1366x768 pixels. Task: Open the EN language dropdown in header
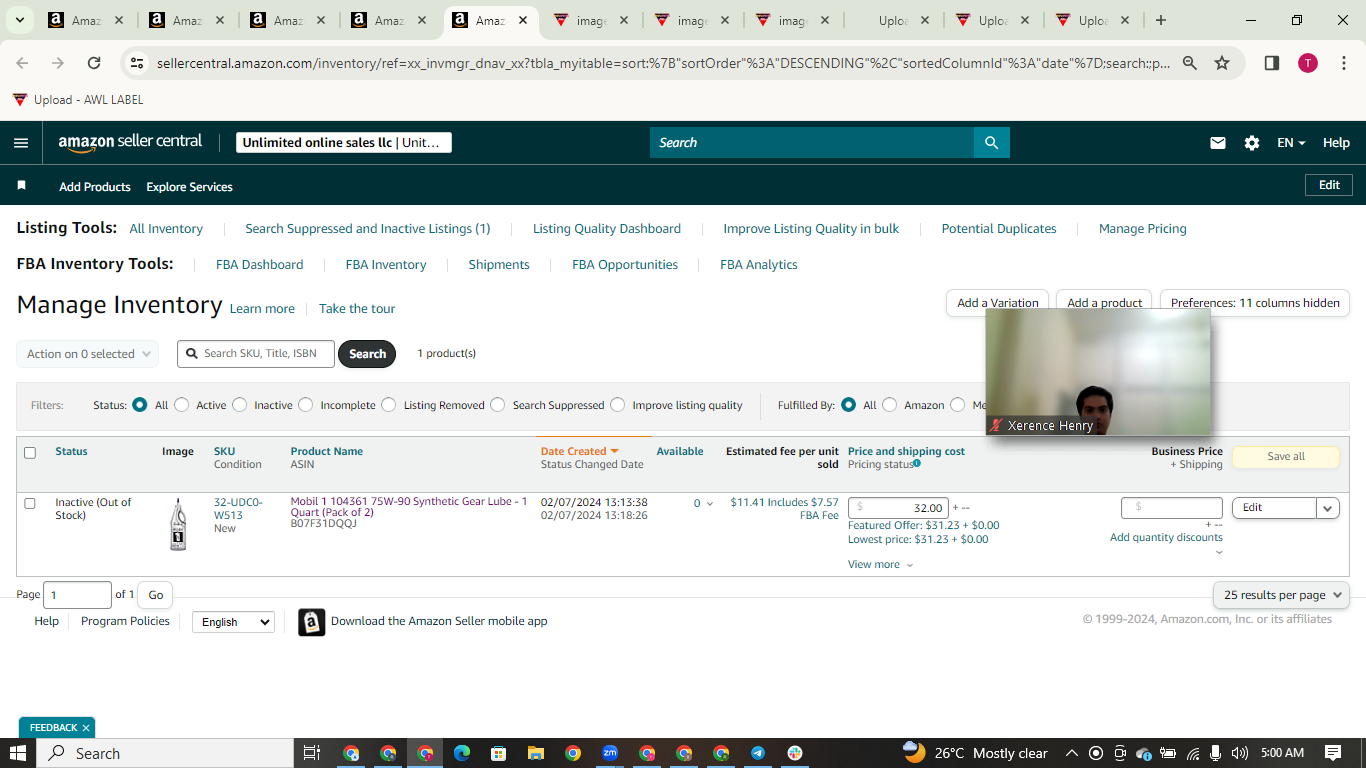pyautogui.click(x=1291, y=143)
